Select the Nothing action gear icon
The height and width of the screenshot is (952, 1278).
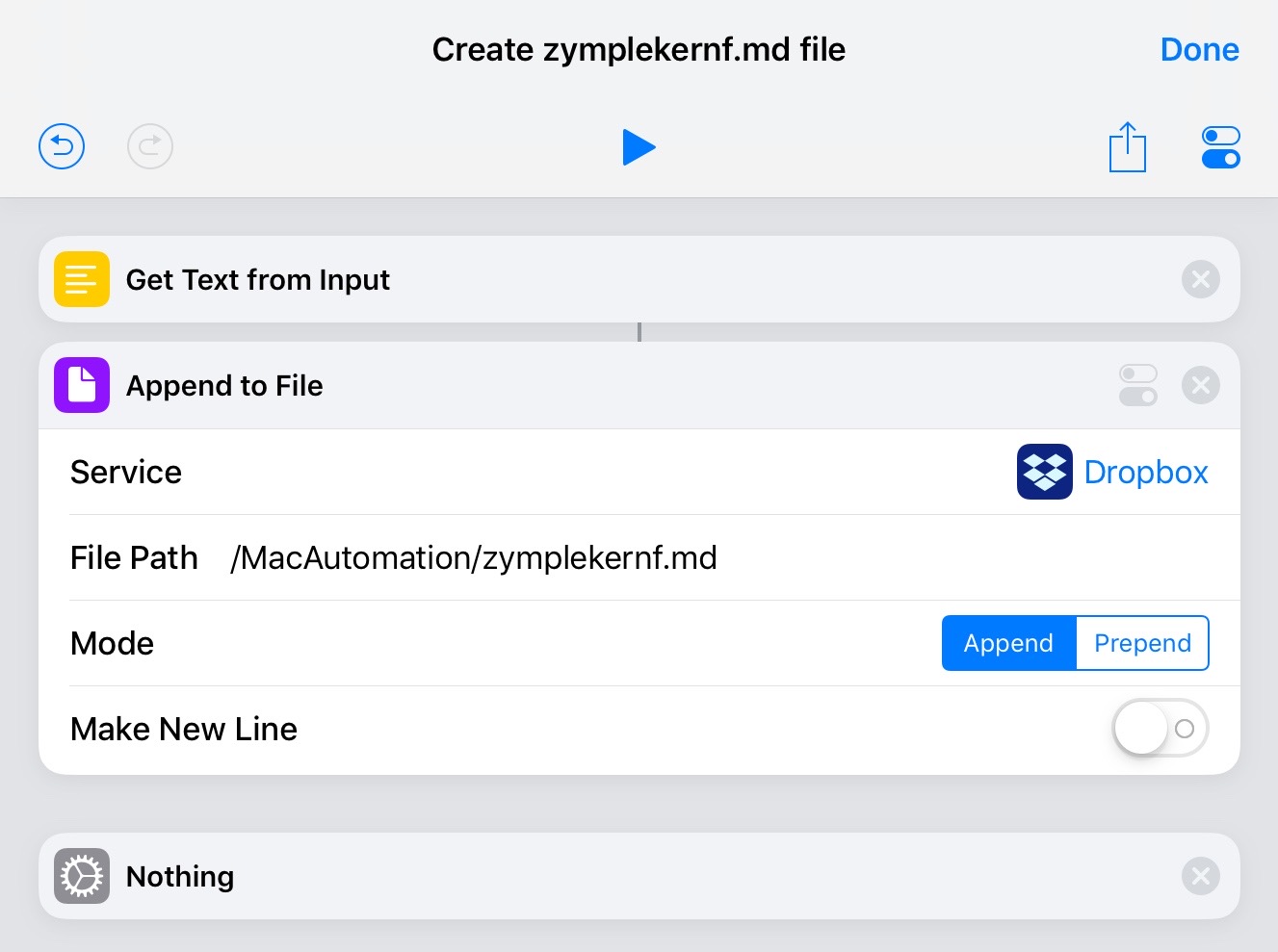click(x=82, y=876)
